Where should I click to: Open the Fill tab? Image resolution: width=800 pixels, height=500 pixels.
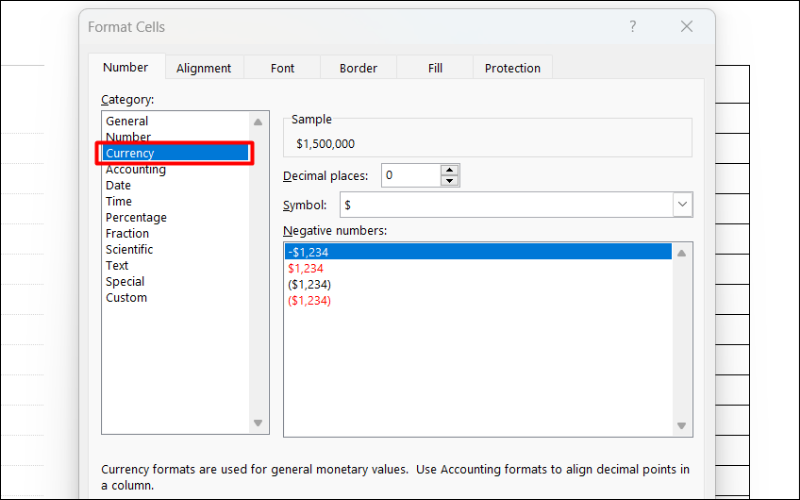point(435,68)
